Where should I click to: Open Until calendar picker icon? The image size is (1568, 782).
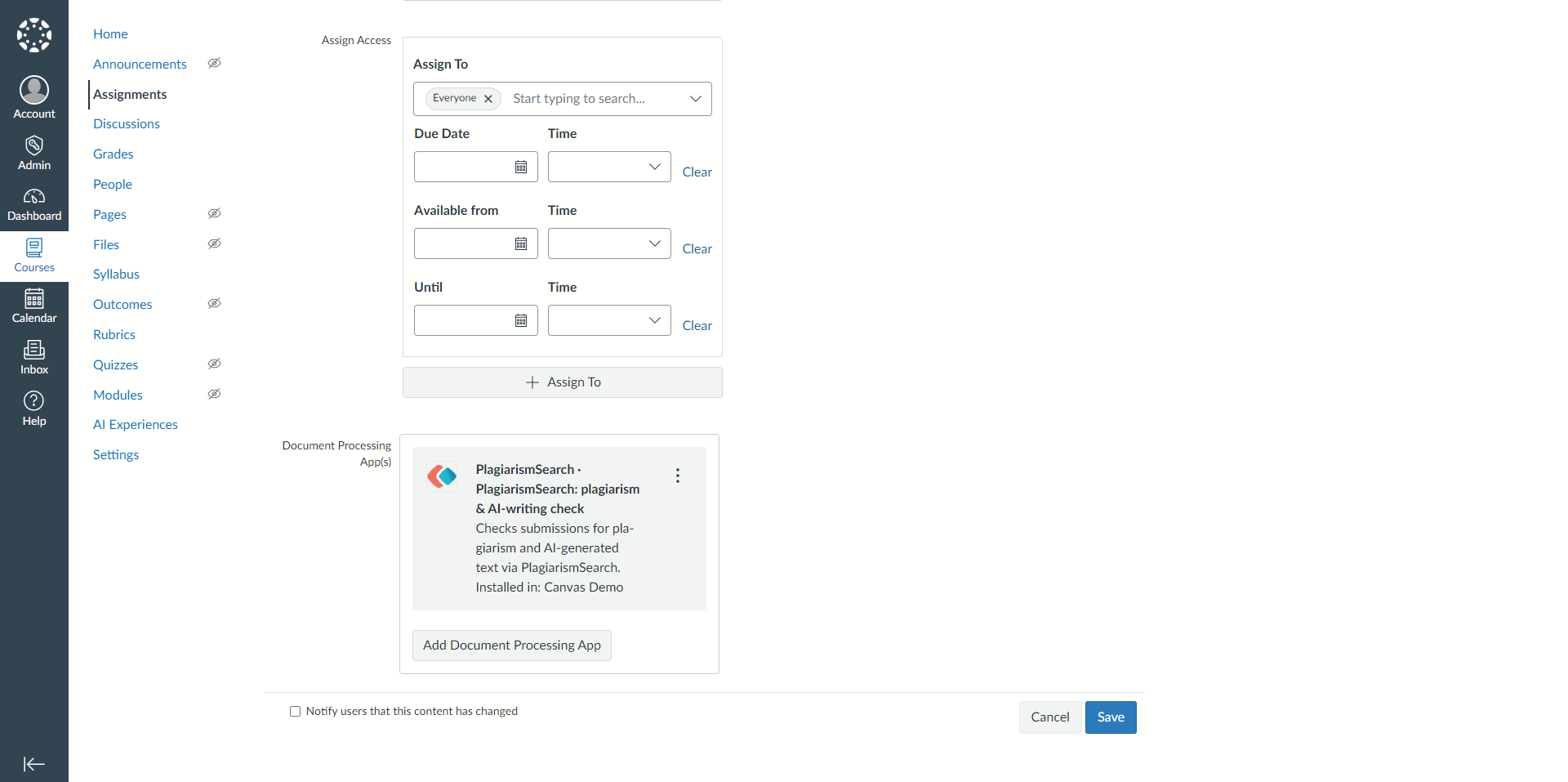pyautogui.click(x=521, y=320)
